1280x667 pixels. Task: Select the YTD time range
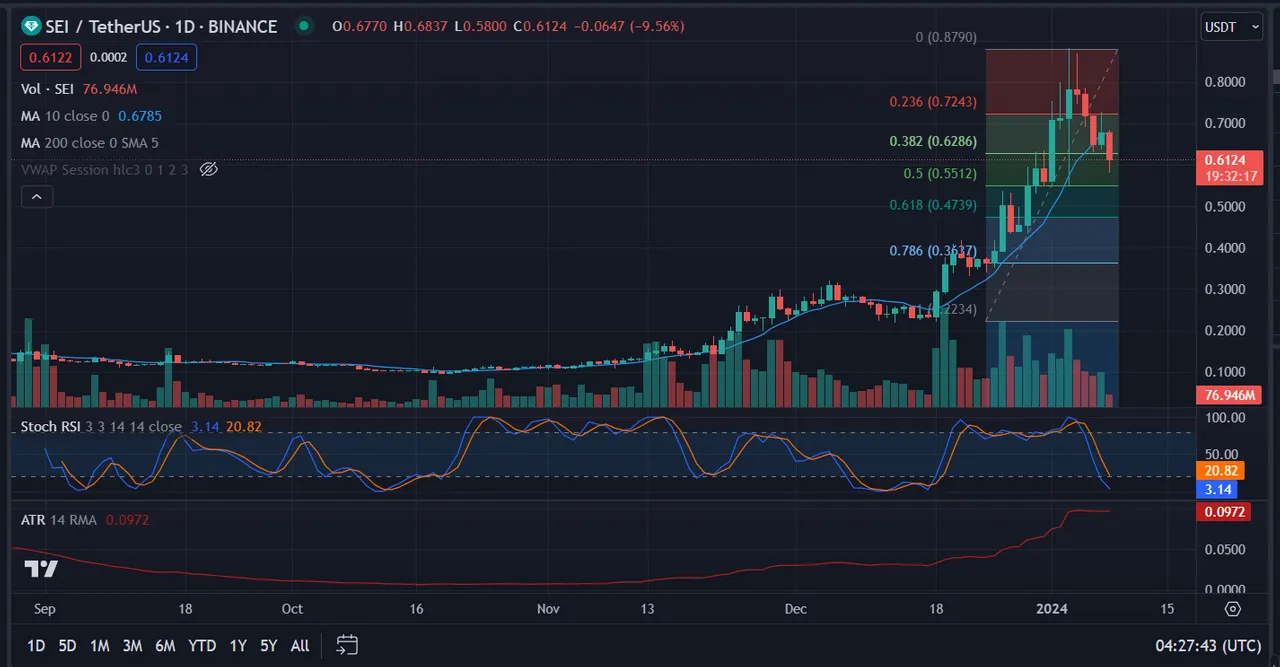coord(202,646)
